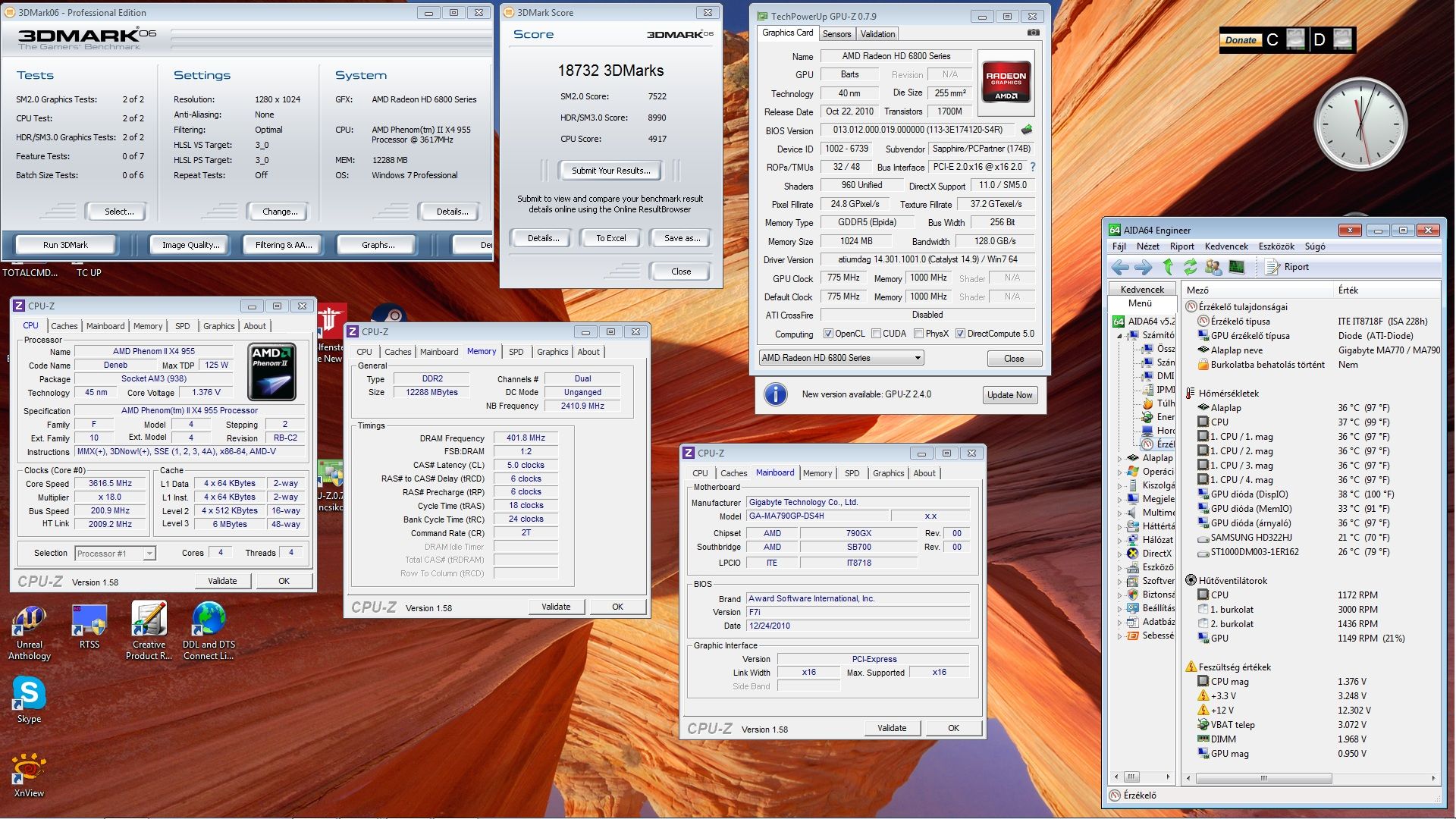Click the Steam desktop icon behind CPU-Z
The height and width of the screenshot is (819, 1456).
pyautogui.click(x=389, y=313)
